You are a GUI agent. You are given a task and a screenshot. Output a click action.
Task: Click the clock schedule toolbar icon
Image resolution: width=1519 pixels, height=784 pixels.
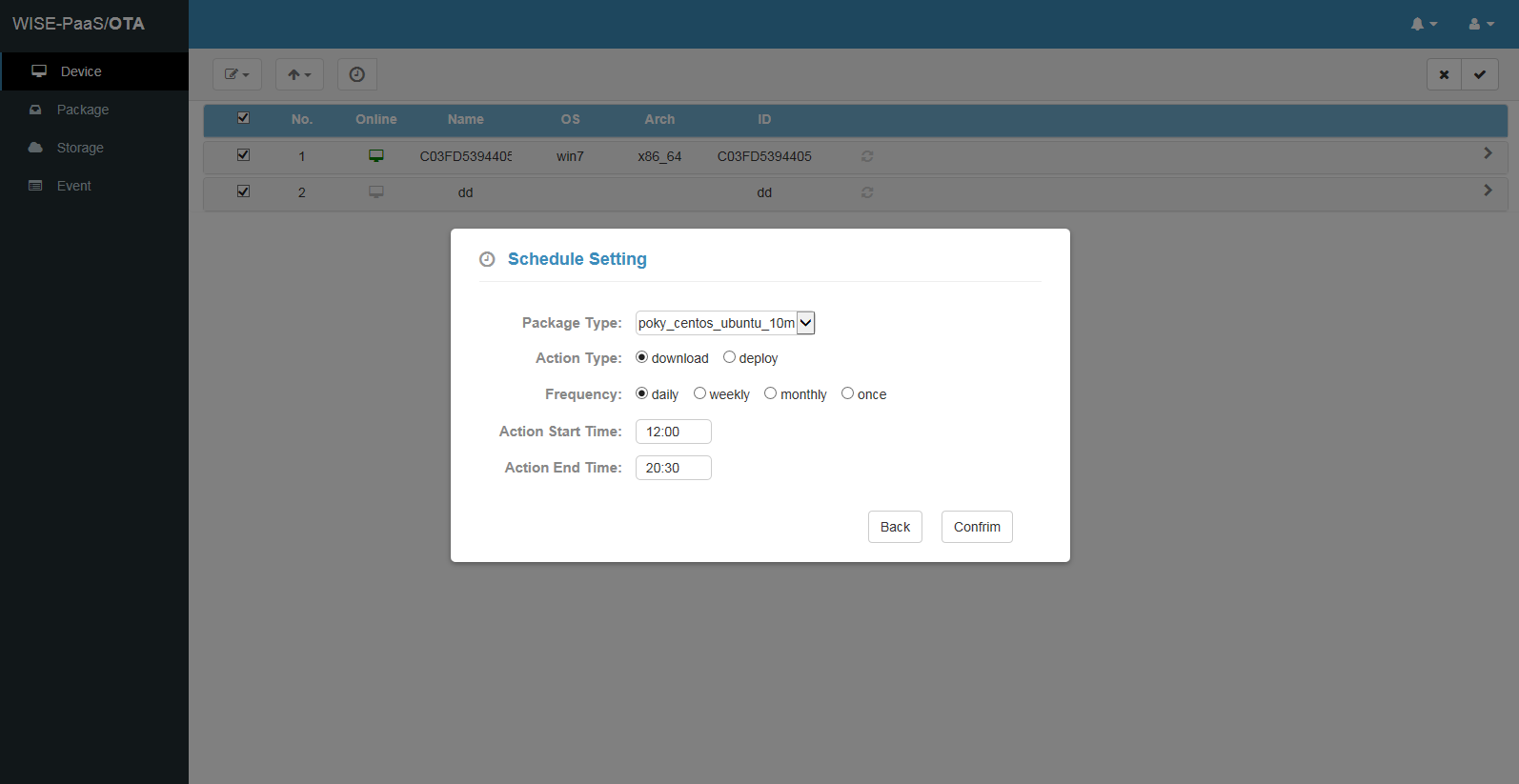(x=357, y=74)
